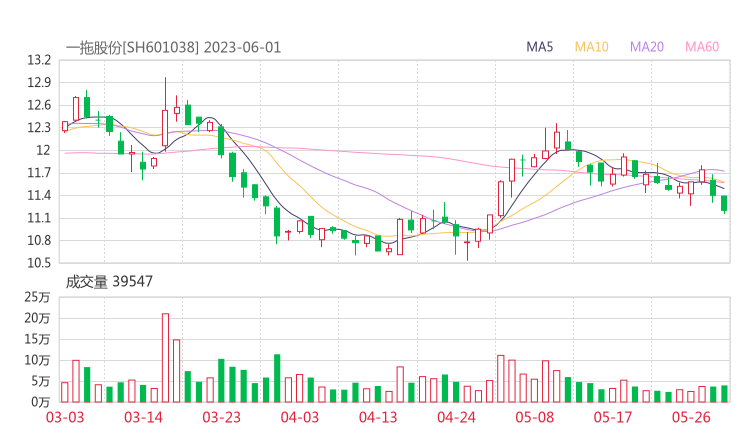
Task: Select the 11.7 price axis label
Action: (x=39, y=173)
